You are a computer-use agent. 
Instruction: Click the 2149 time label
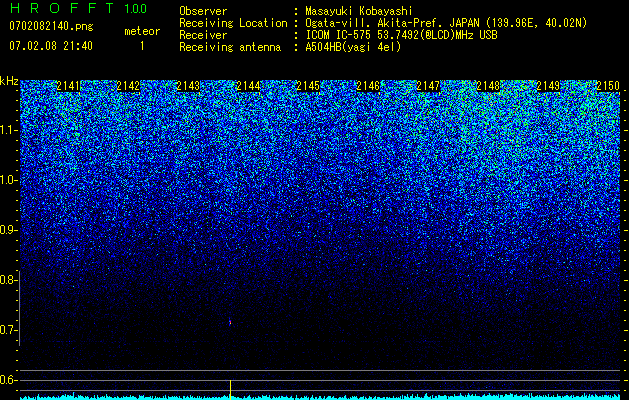point(548,86)
